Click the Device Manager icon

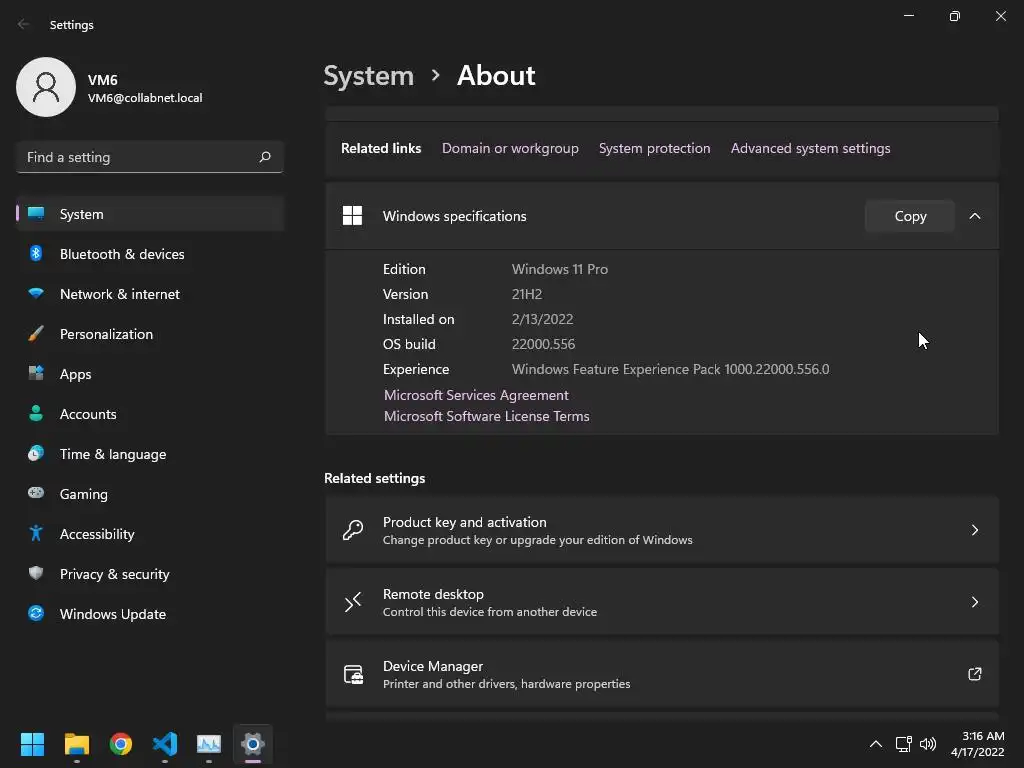(x=353, y=674)
